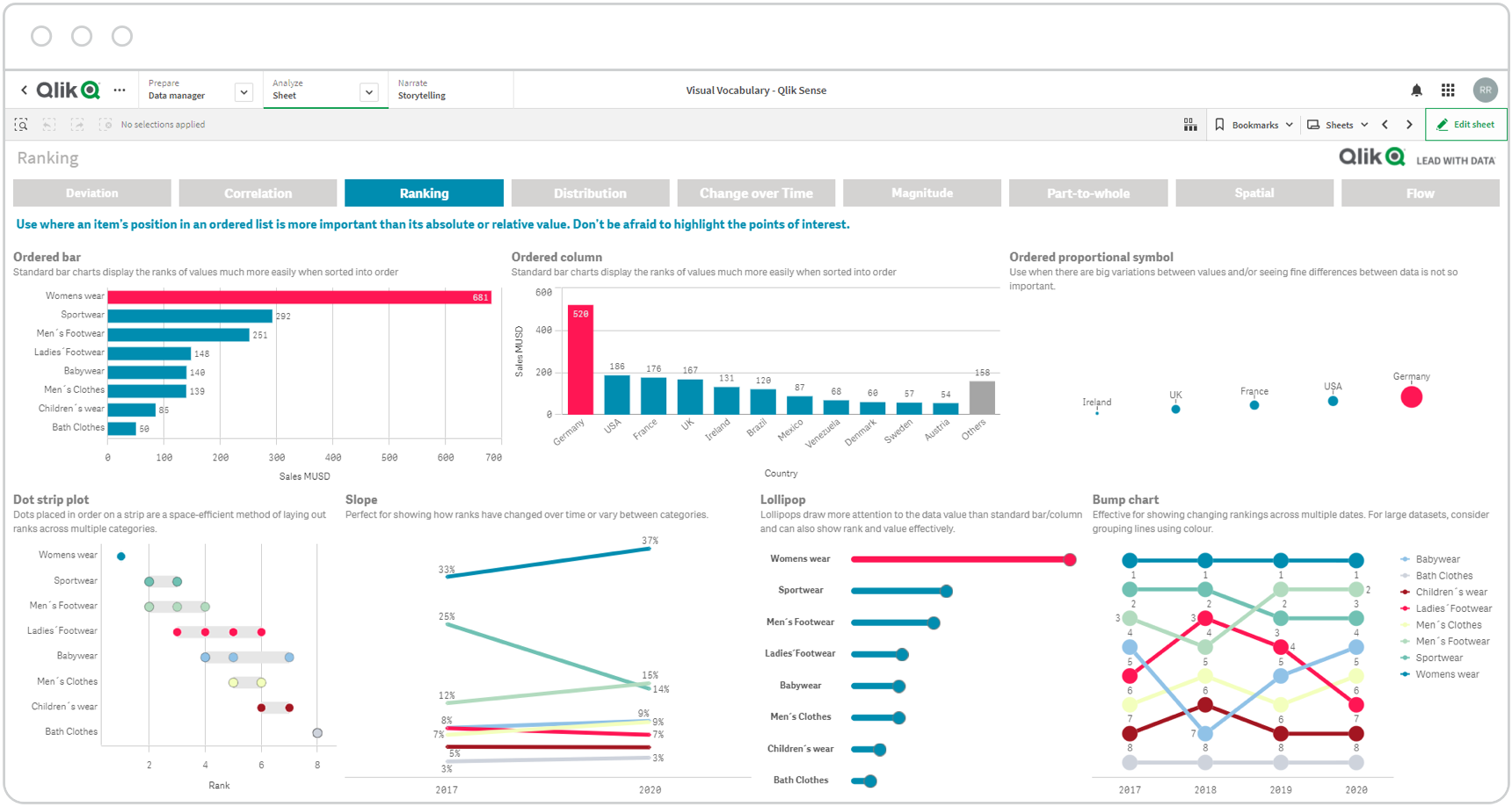
Task: Step back in selections
Action: [x=49, y=125]
